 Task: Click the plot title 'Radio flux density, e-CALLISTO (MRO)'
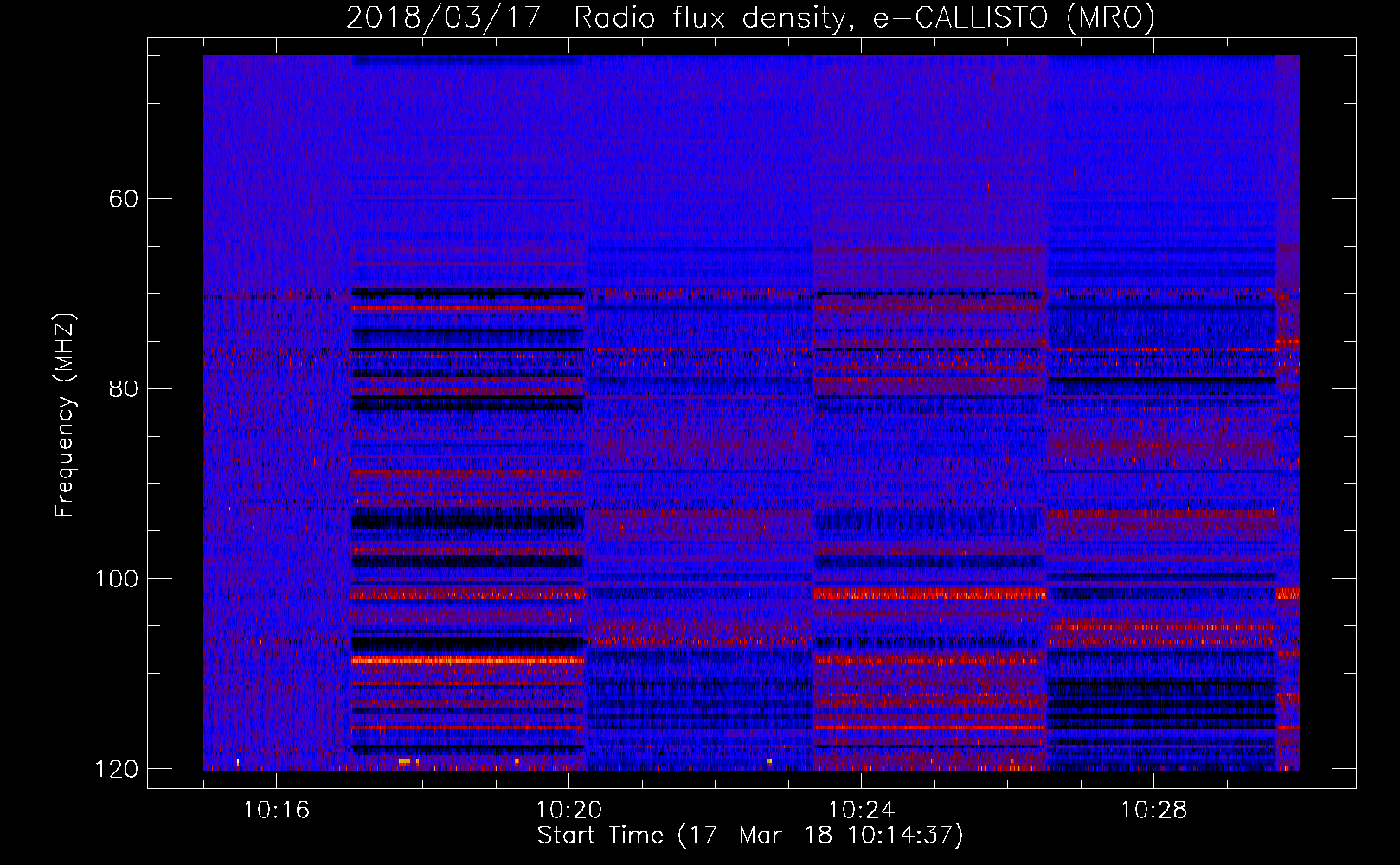point(864,17)
